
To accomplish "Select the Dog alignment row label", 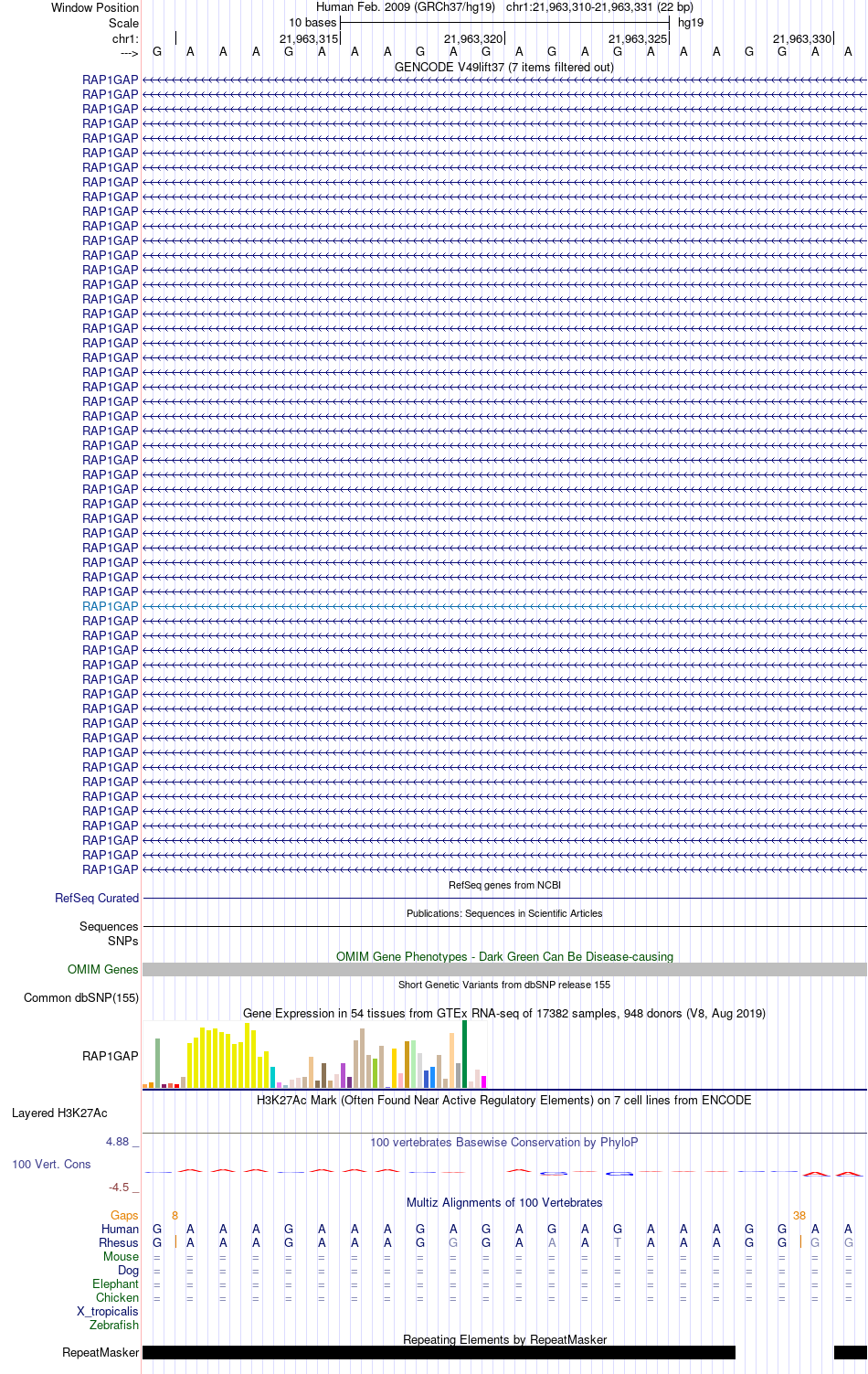I will (x=128, y=1270).
